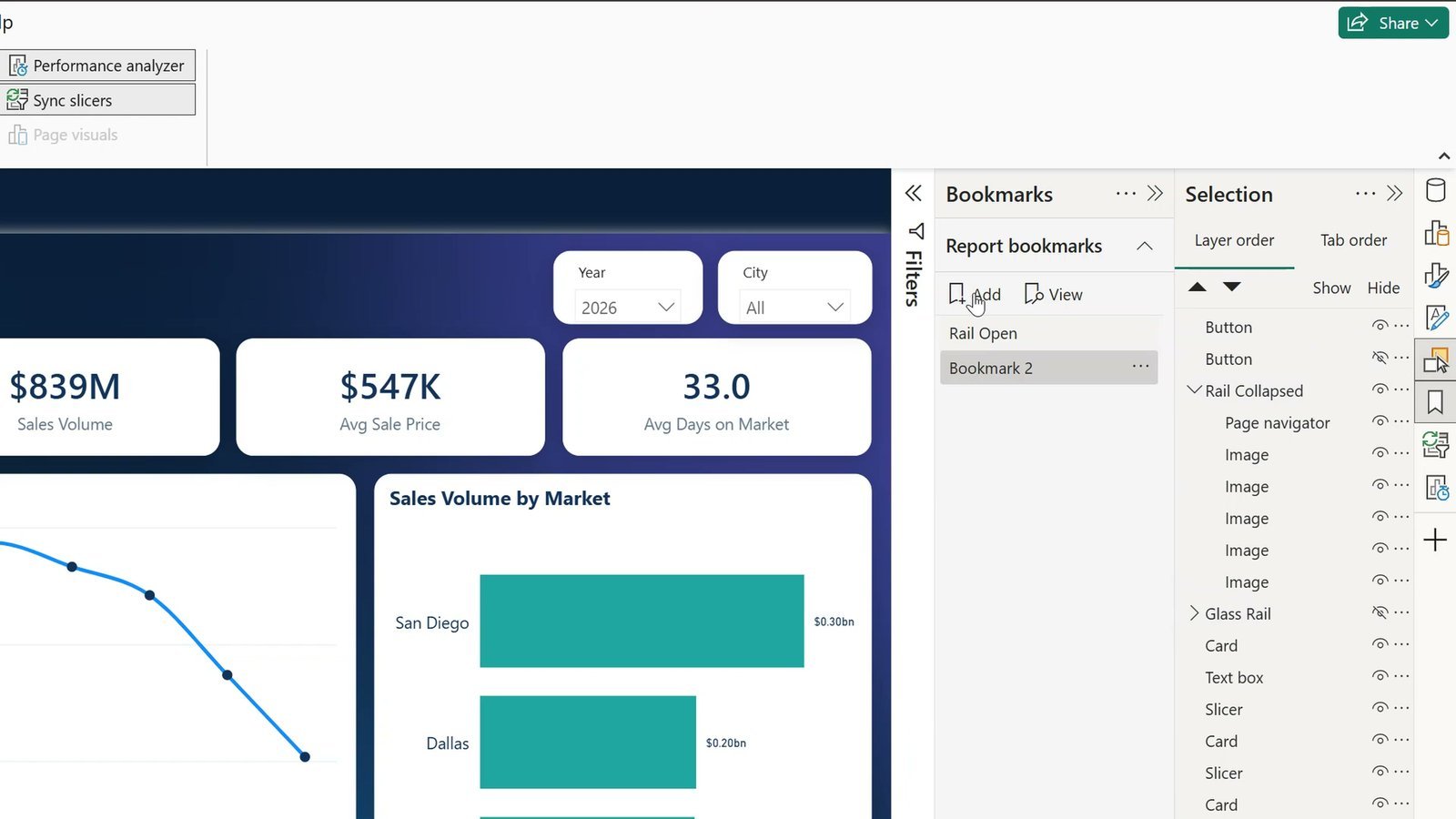Select the Rail Open bookmark
The height and width of the screenshot is (819, 1456).
pos(1048,333)
